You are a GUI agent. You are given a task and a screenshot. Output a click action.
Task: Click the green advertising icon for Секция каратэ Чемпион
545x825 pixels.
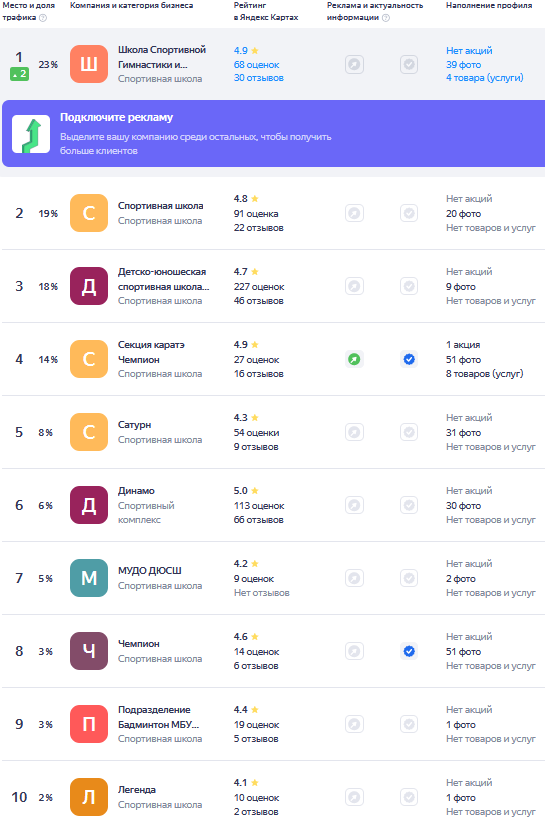355,359
